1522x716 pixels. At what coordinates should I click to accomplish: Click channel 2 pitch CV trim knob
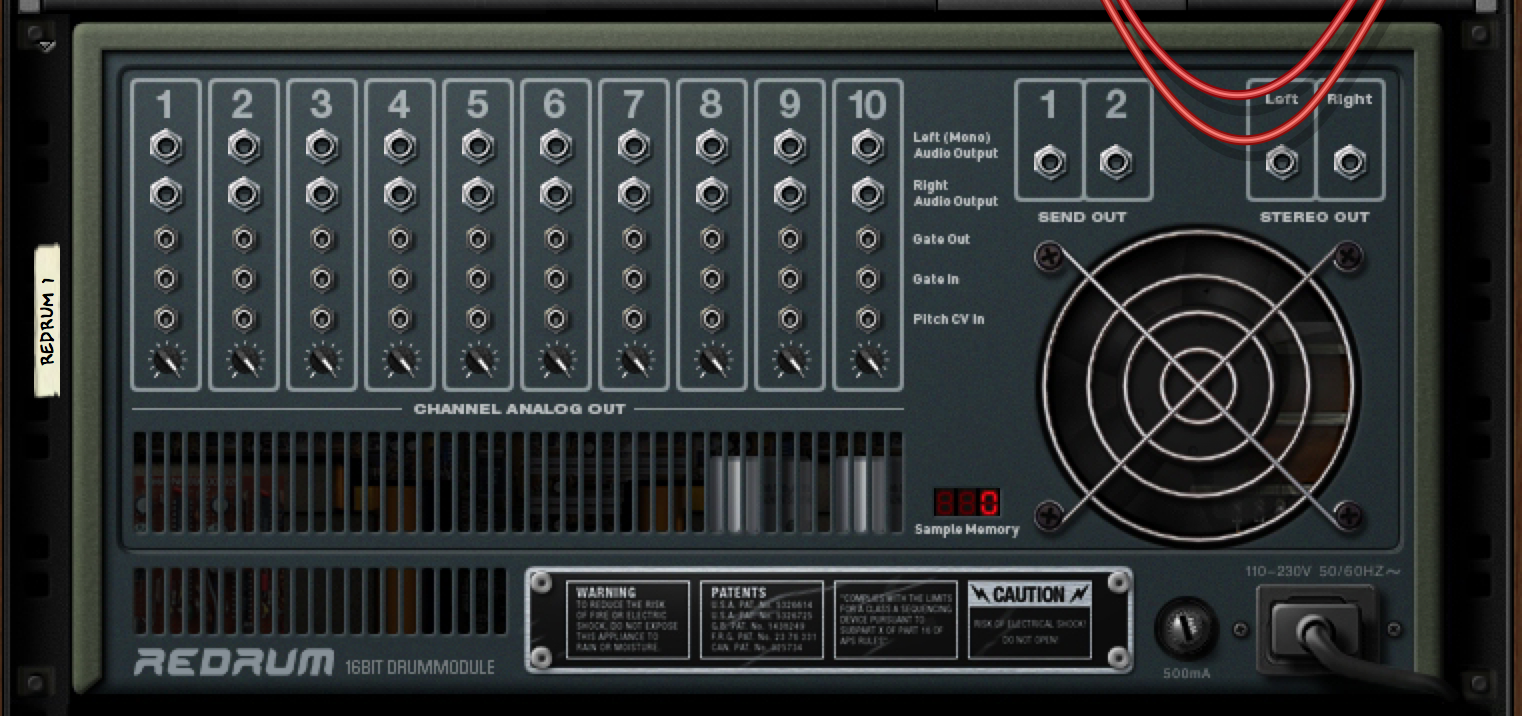click(x=244, y=360)
